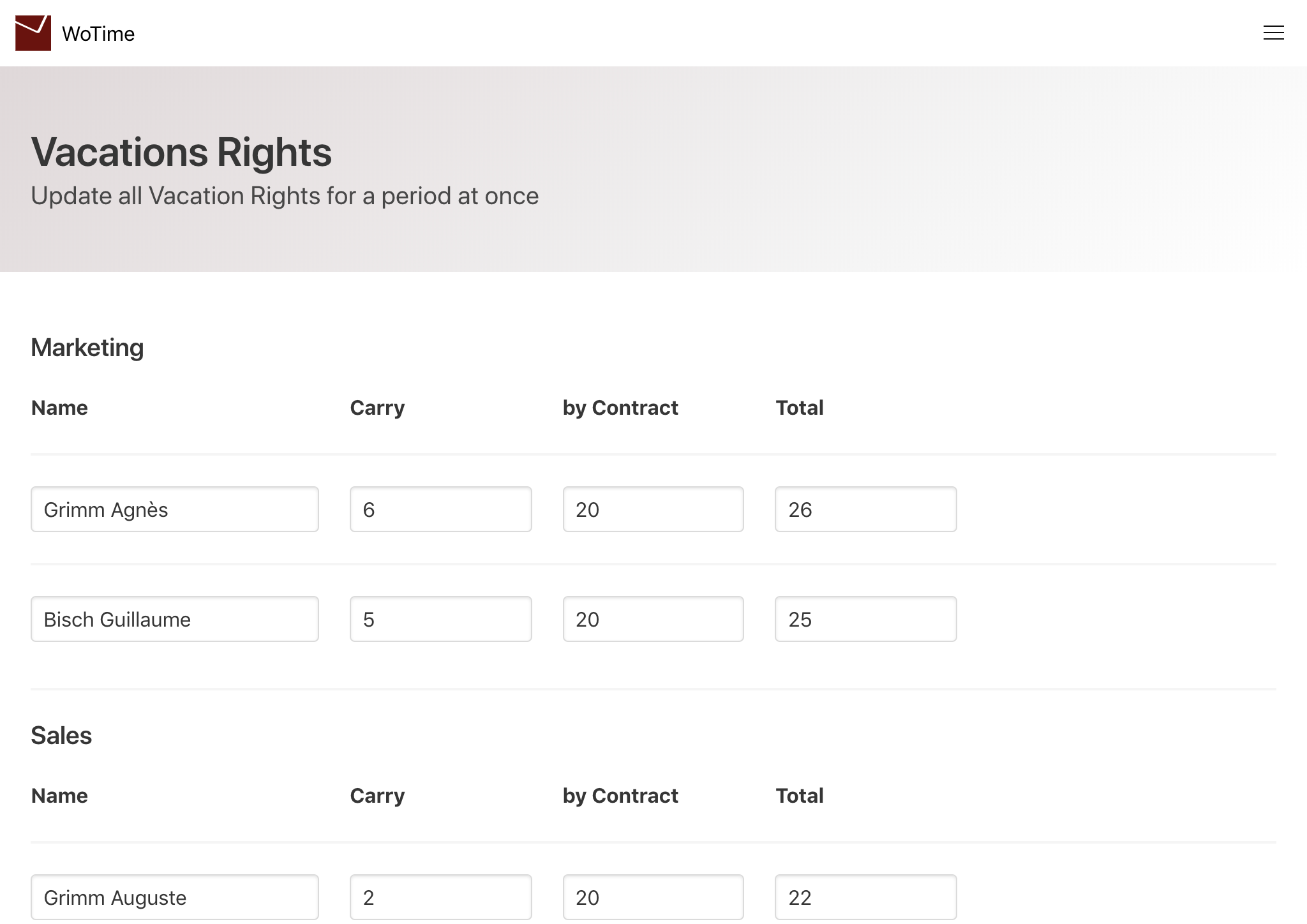Select Grimm Auguste by Contract field
The height and width of the screenshot is (924, 1307).
coord(653,897)
